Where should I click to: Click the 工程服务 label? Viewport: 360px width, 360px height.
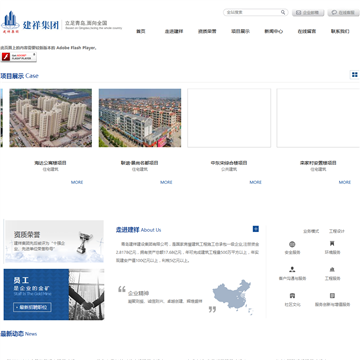[x=332, y=278]
